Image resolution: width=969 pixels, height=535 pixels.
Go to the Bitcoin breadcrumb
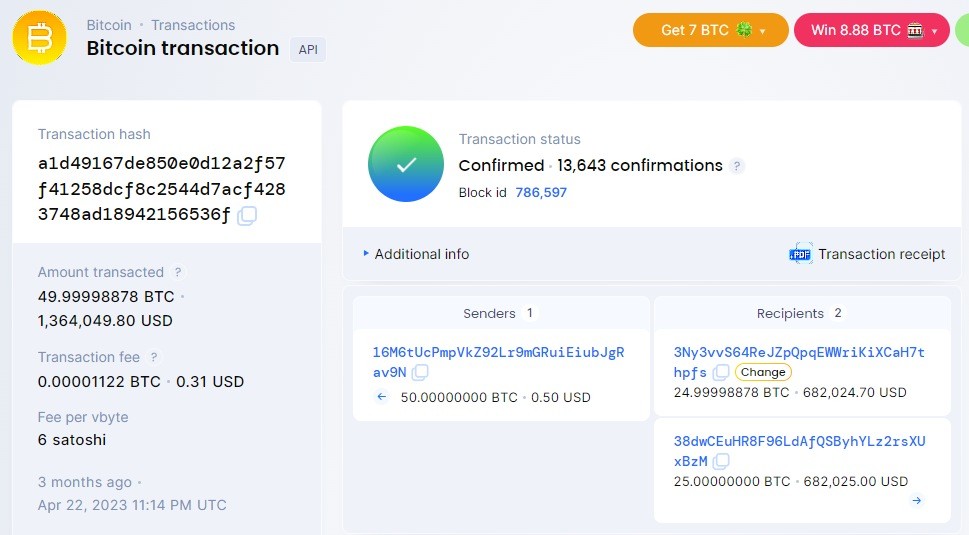[x=109, y=25]
